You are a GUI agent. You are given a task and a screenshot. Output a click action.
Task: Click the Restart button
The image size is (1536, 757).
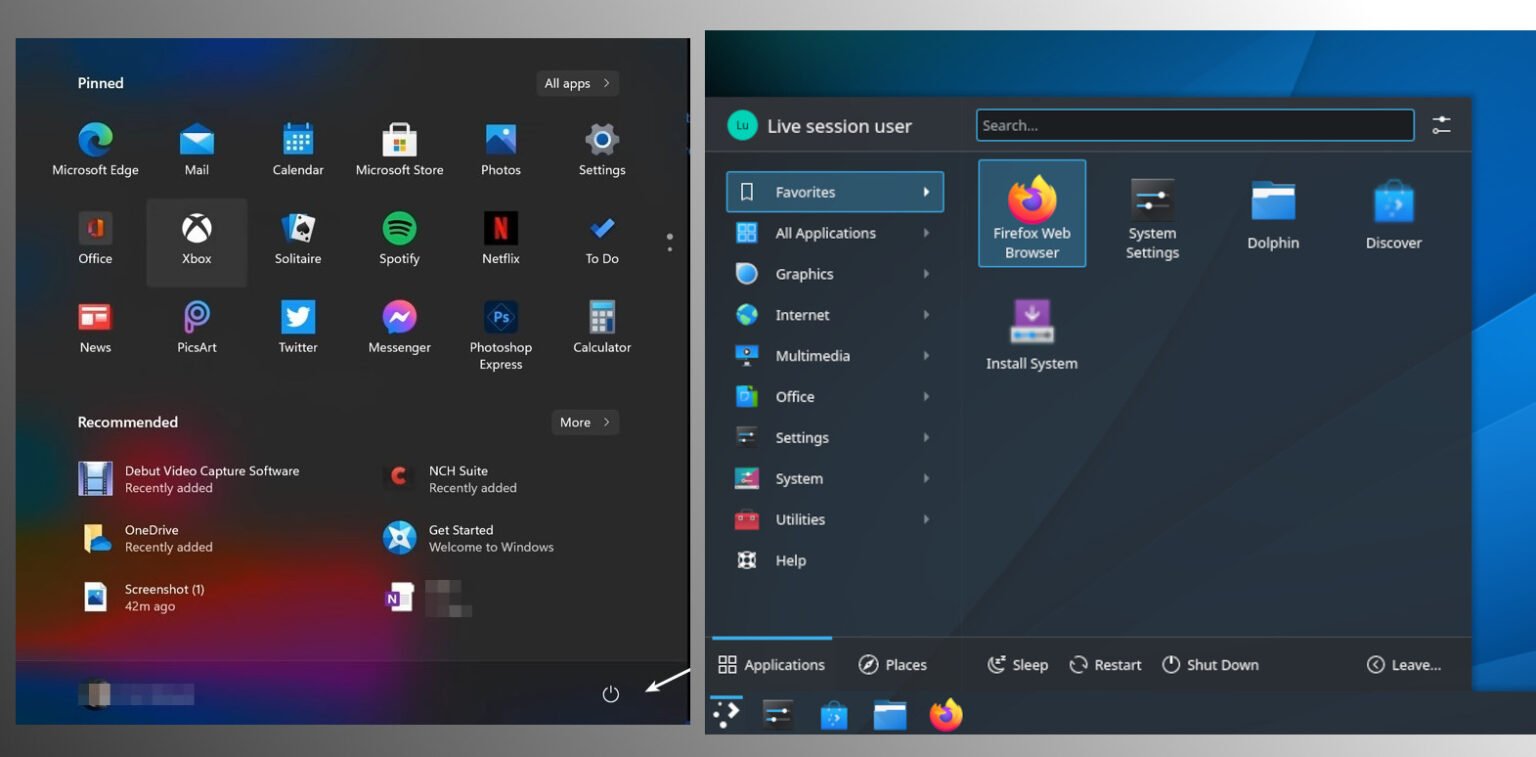[x=1105, y=665]
